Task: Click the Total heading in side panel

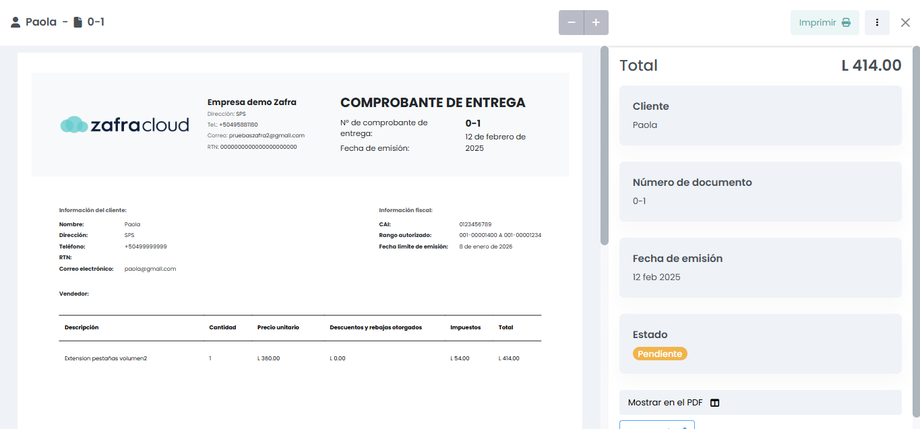Action: [x=638, y=66]
